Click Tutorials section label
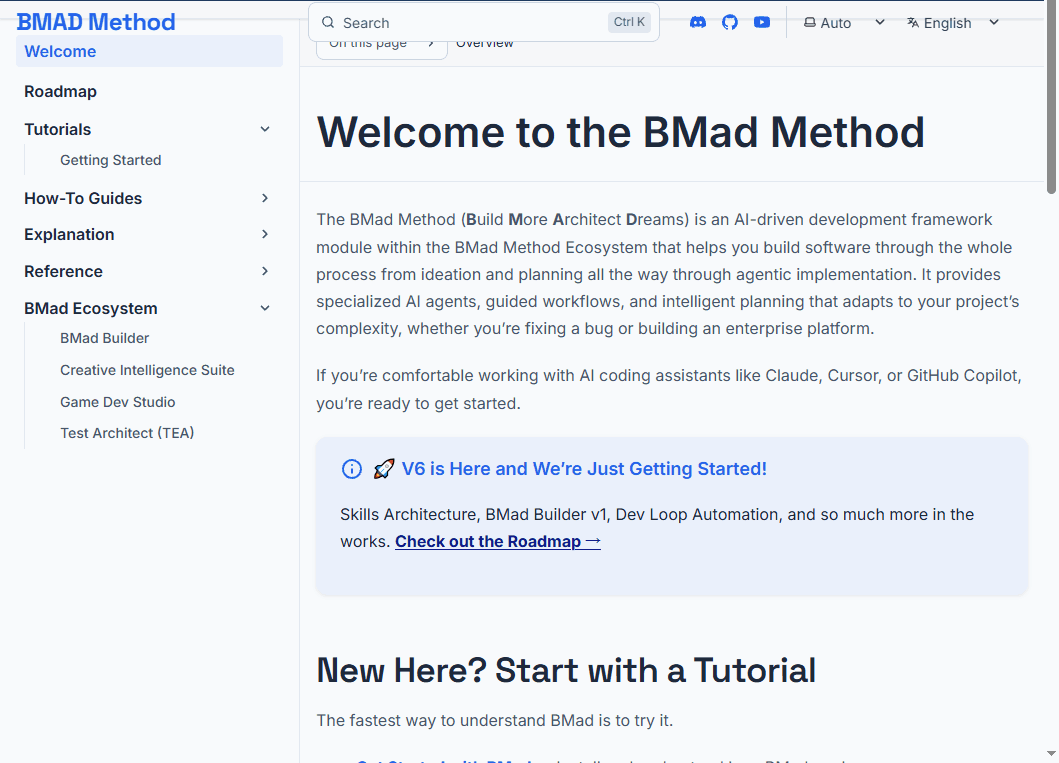The height and width of the screenshot is (763, 1059). coord(57,129)
